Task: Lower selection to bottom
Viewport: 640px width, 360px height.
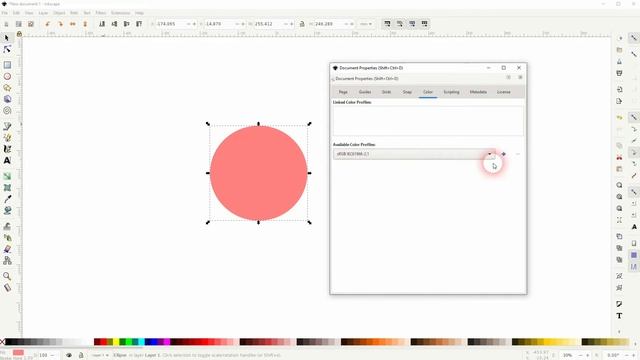Action: 102,24
